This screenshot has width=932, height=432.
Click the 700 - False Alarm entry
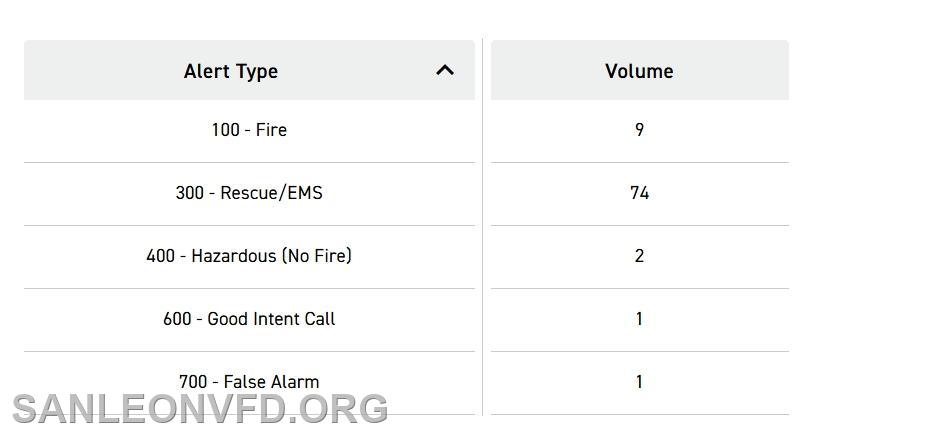click(x=249, y=381)
